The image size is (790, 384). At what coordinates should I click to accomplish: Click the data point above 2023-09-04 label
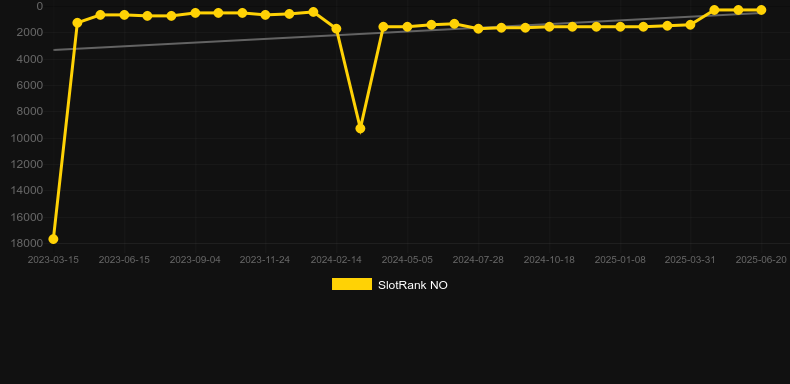pyautogui.click(x=195, y=13)
